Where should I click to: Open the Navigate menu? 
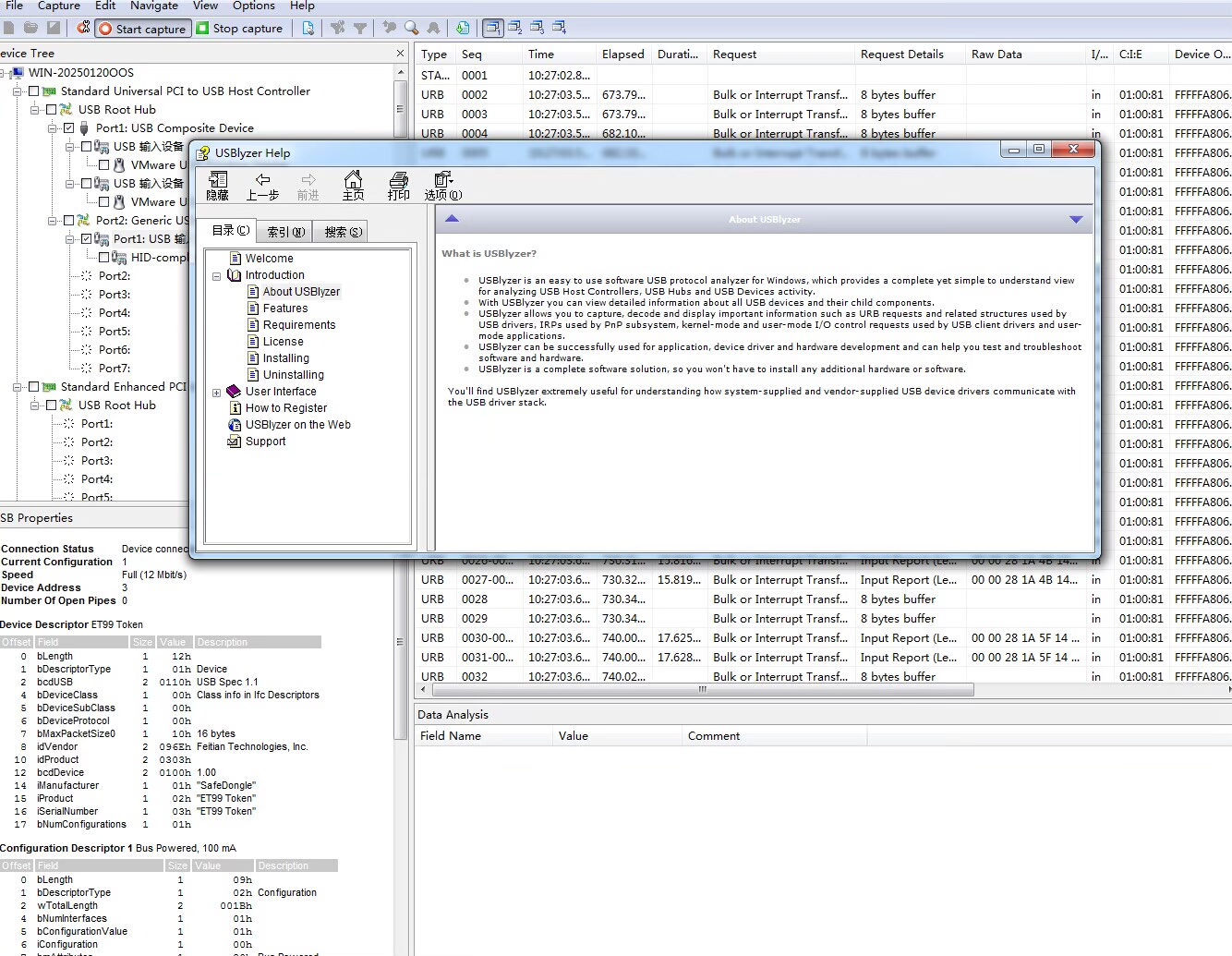pos(154,6)
